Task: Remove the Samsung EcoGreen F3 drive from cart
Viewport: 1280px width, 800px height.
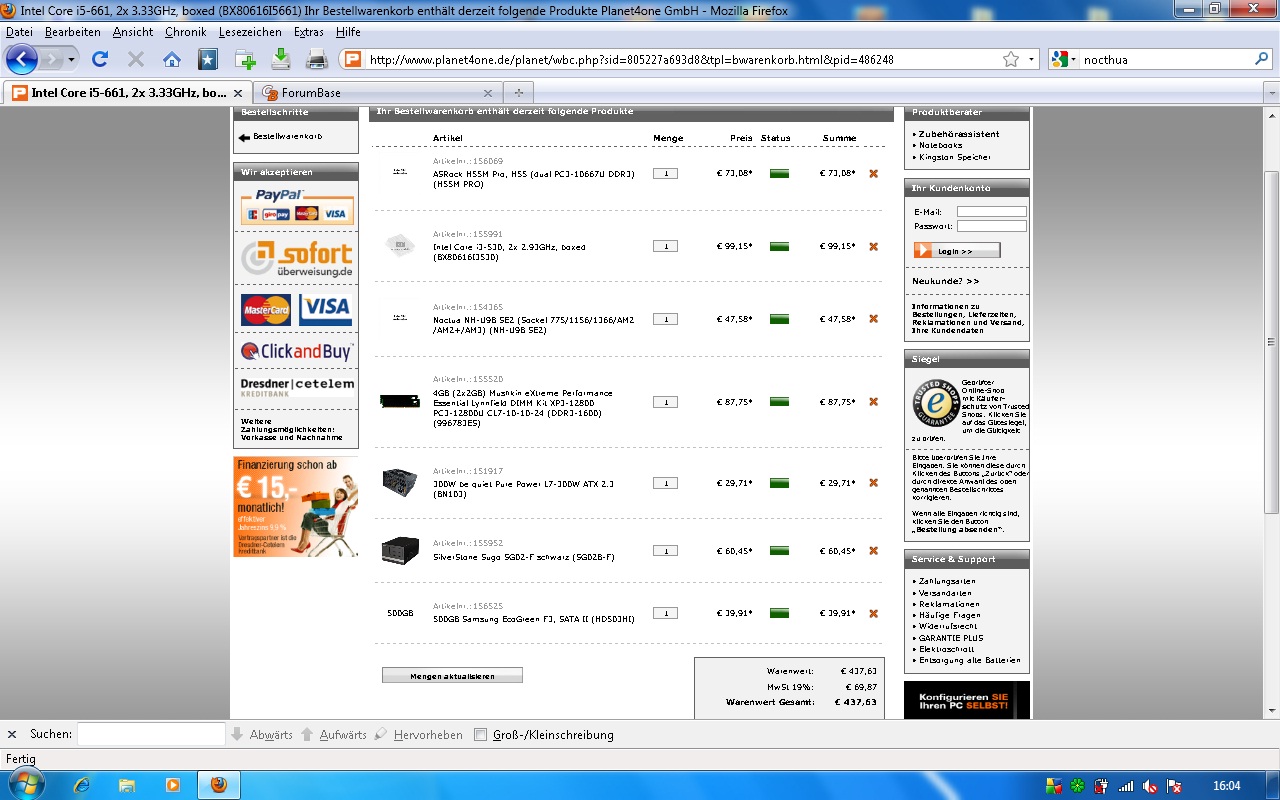Action: pyautogui.click(x=873, y=614)
